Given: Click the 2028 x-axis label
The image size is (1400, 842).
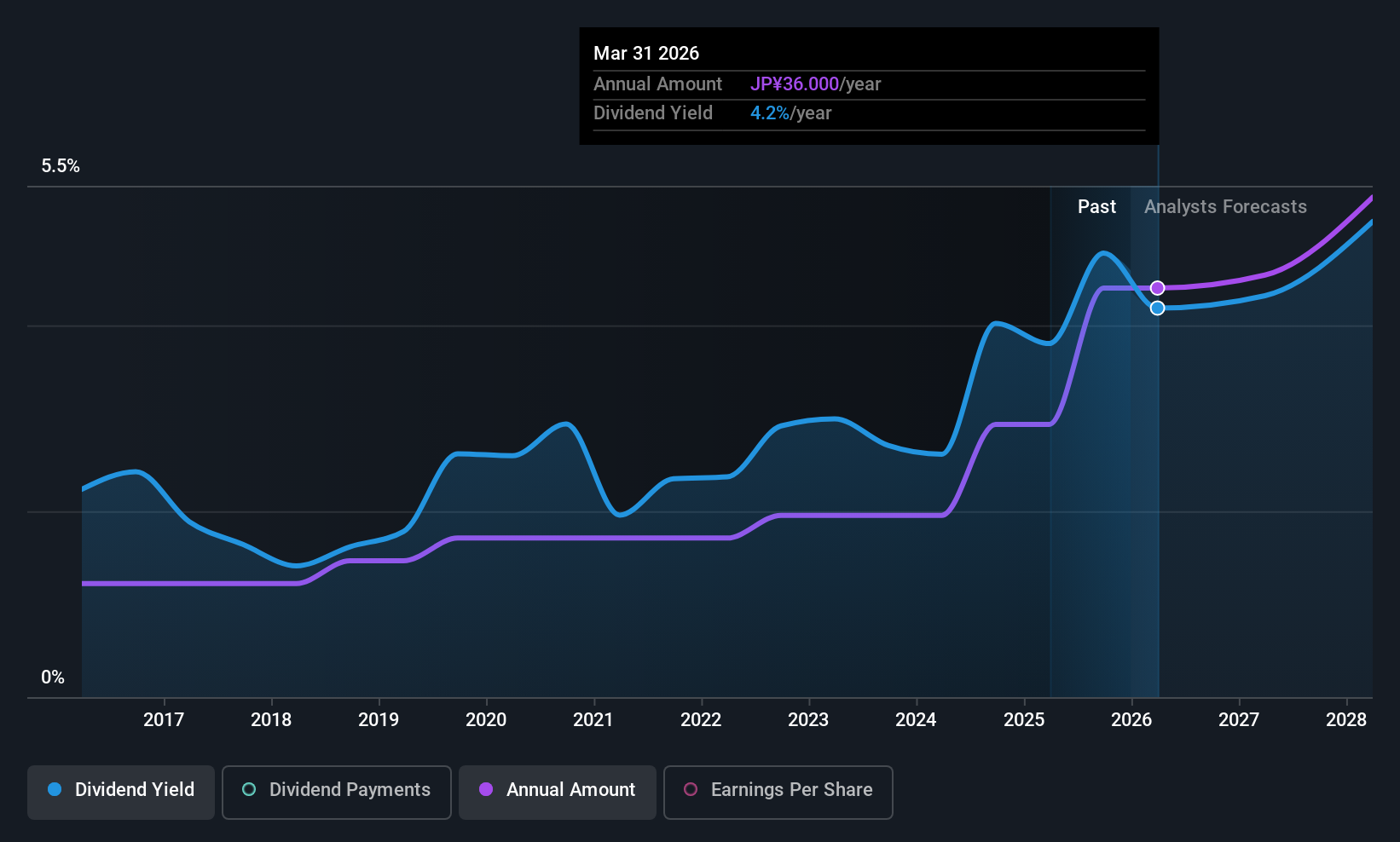Looking at the screenshot, I should [x=1346, y=719].
